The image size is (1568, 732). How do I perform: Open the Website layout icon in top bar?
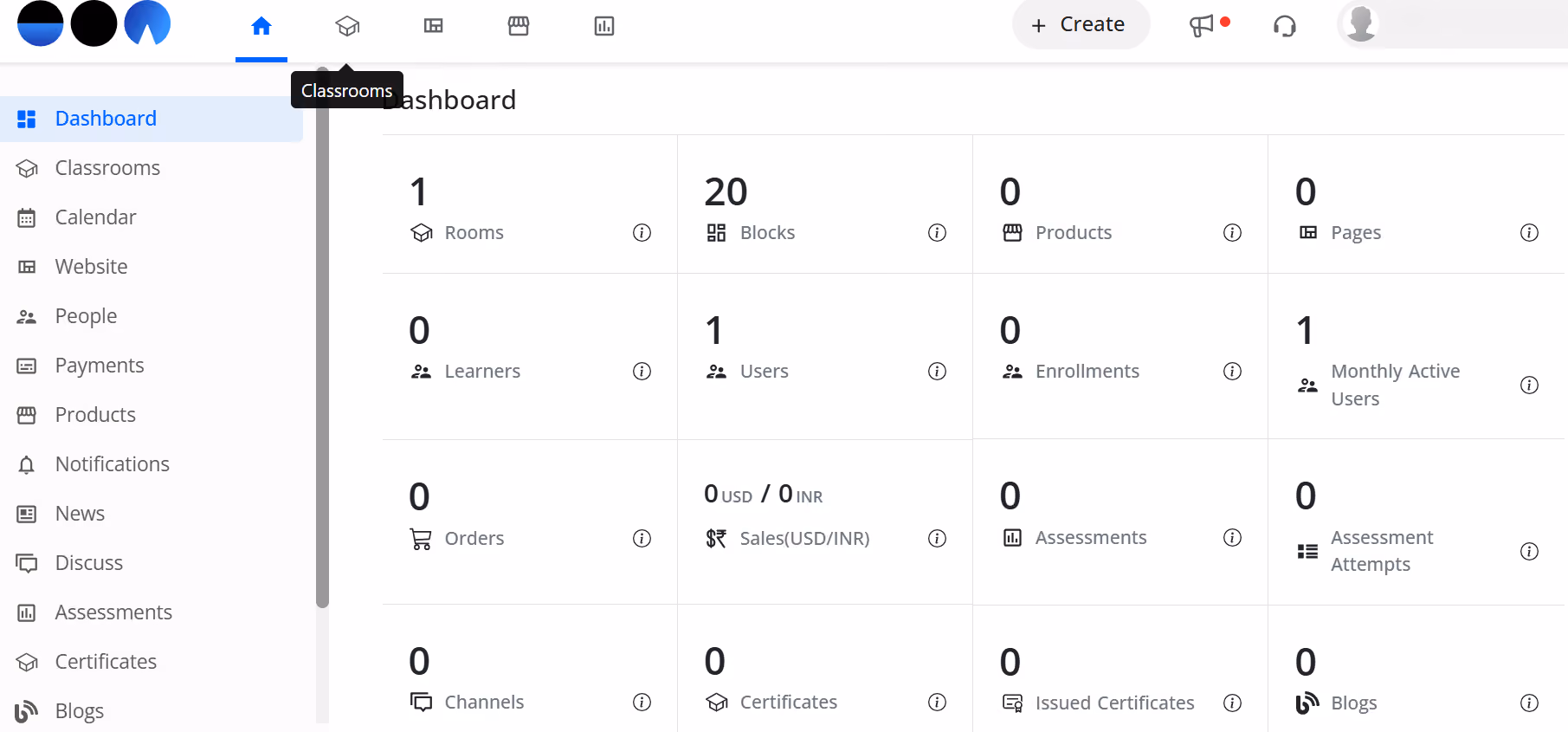[433, 26]
